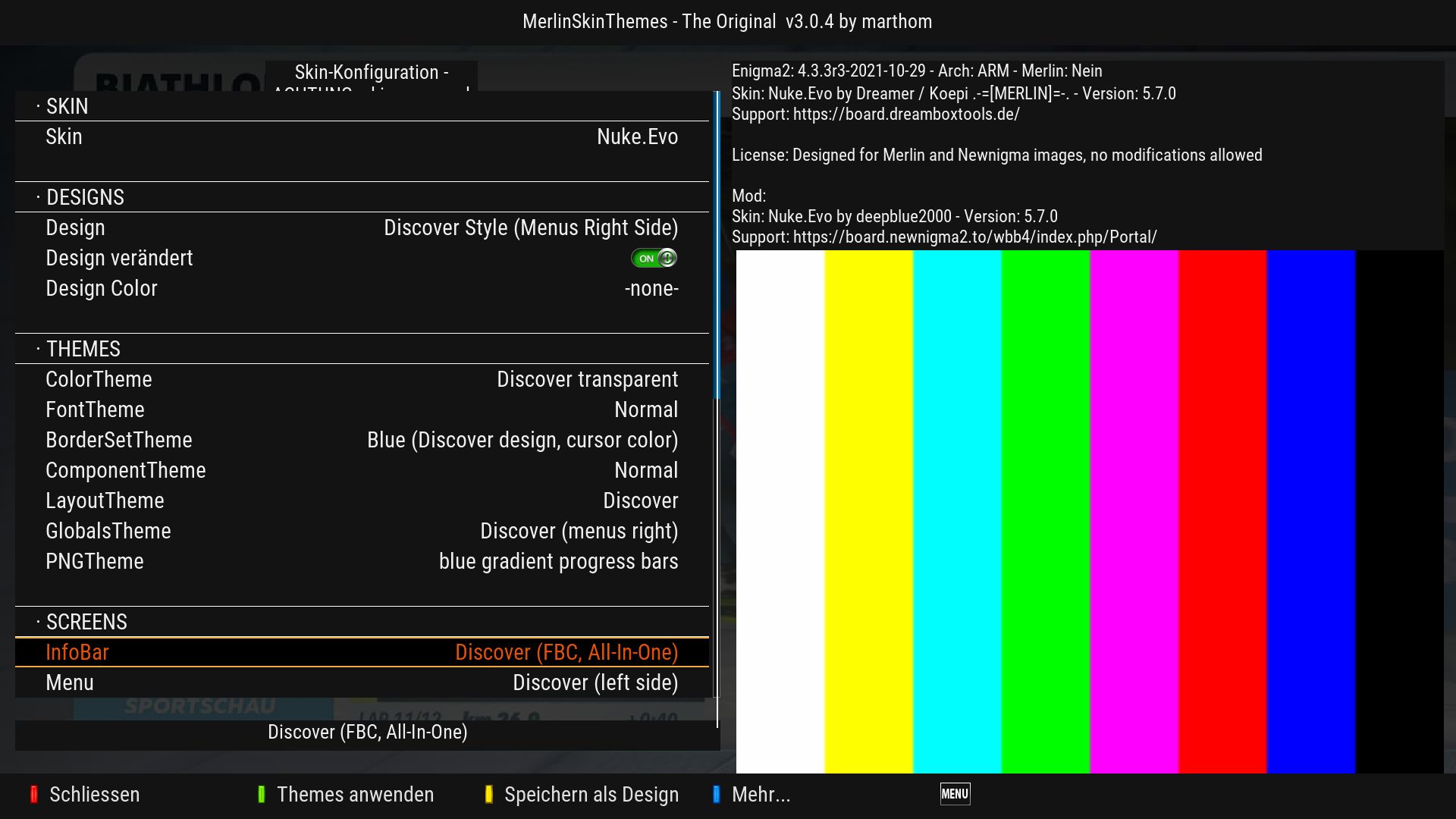The width and height of the screenshot is (1456, 819).
Task: Change the FontTheme Normal setting
Action: point(645,409)
